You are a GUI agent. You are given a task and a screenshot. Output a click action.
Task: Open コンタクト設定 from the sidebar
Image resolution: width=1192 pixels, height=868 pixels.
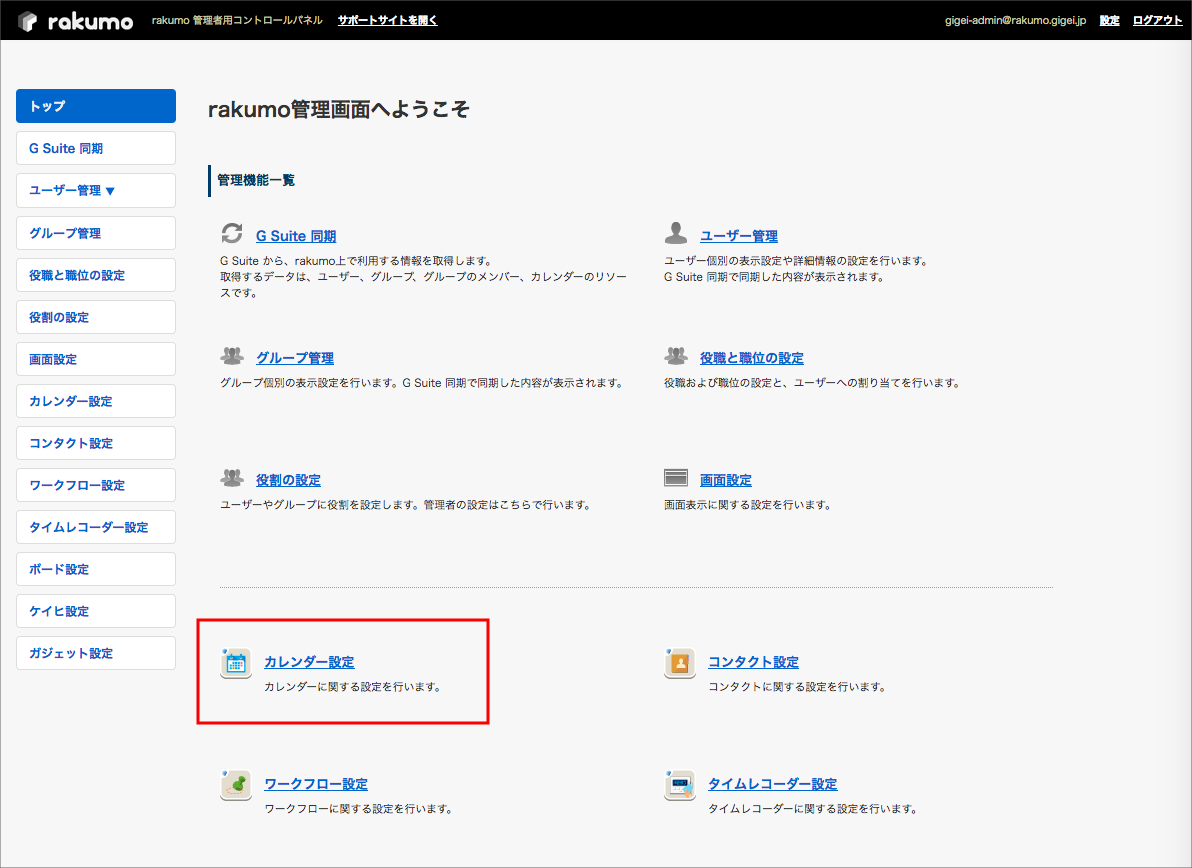click(96, 443)
